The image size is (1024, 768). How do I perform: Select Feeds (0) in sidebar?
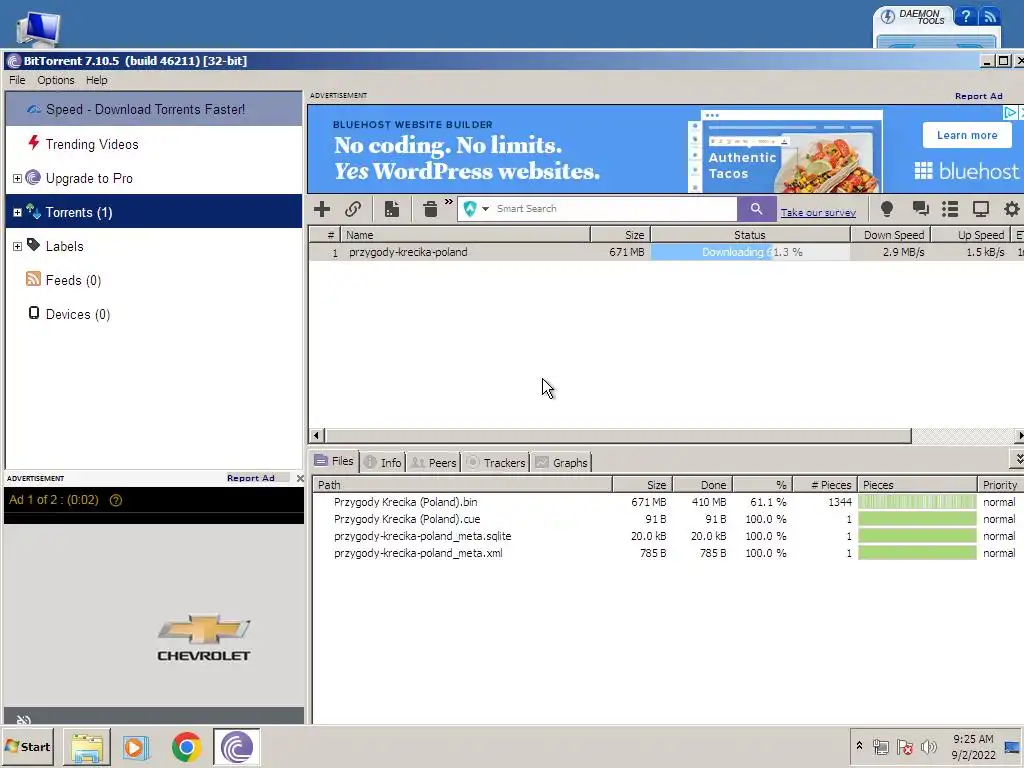point(154,280)
